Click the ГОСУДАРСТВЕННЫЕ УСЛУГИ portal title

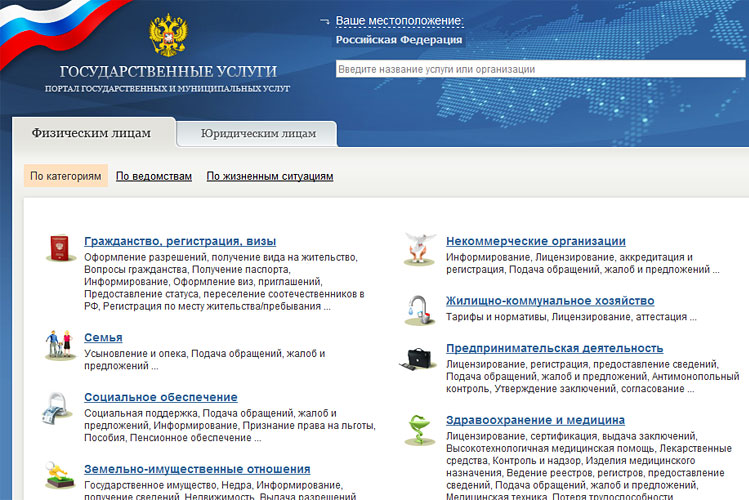(168, 72)
